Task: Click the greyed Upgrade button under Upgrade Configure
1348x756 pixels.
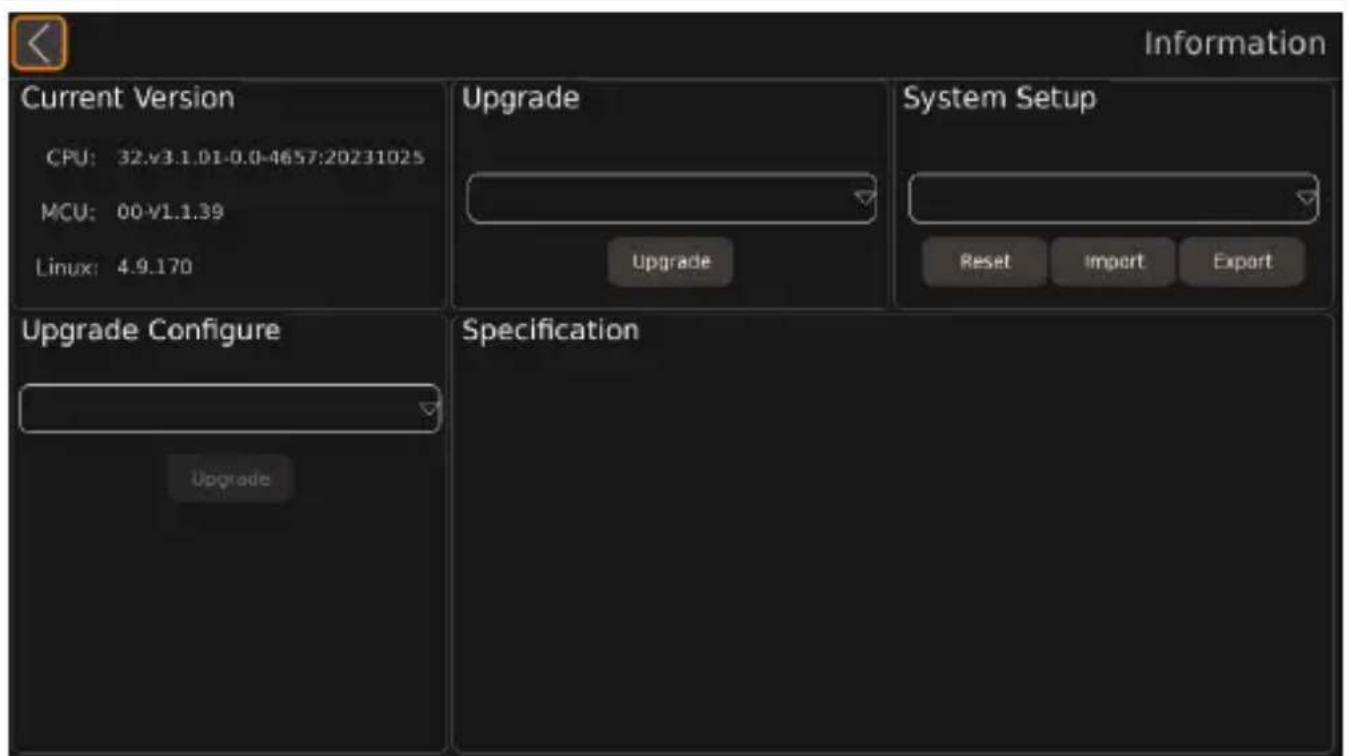Action: tap(231, 479)
